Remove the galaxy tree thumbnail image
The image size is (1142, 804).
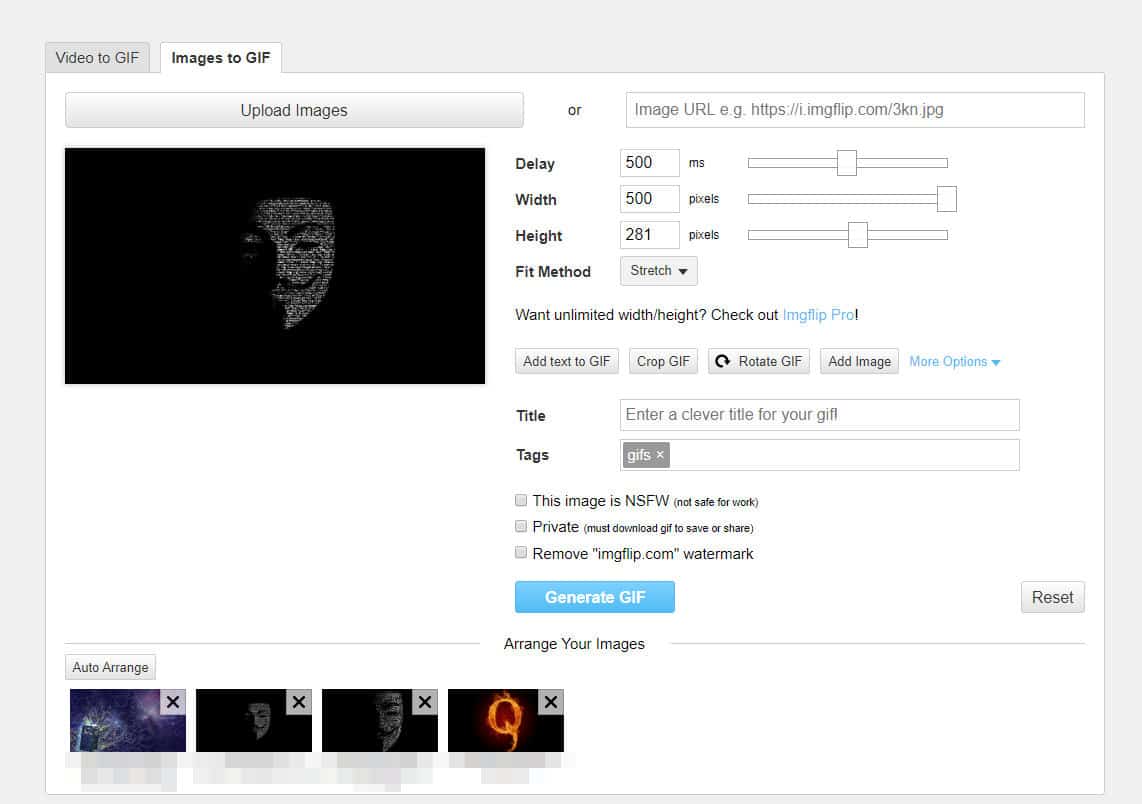tap(173, 702)
